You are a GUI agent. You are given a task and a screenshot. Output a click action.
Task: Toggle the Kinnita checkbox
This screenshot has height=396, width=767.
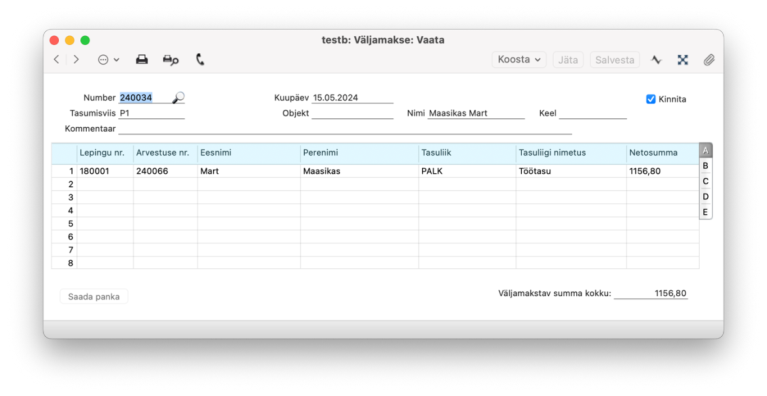pyautogui.click(x=651, y=99)
